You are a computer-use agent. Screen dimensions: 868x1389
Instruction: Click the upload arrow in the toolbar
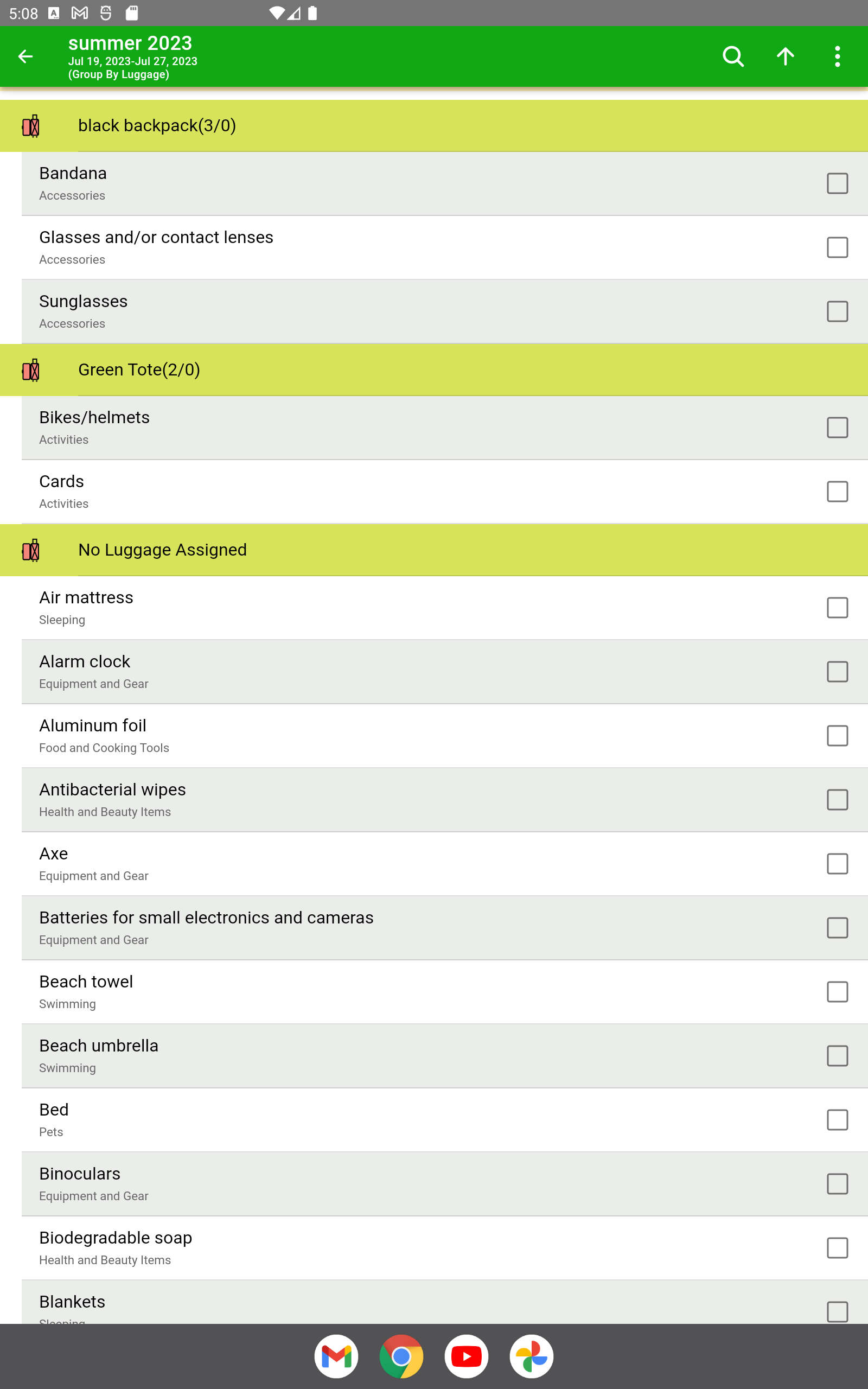click(x=785, y=56)
